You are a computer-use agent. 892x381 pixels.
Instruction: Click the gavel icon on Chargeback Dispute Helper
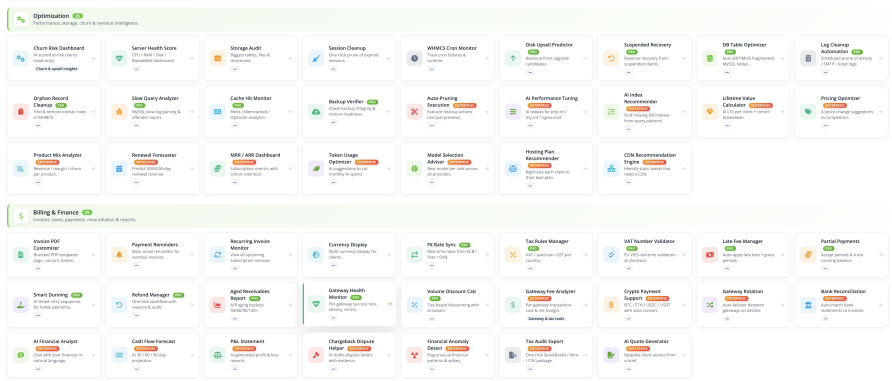click(x=316, y=355)
